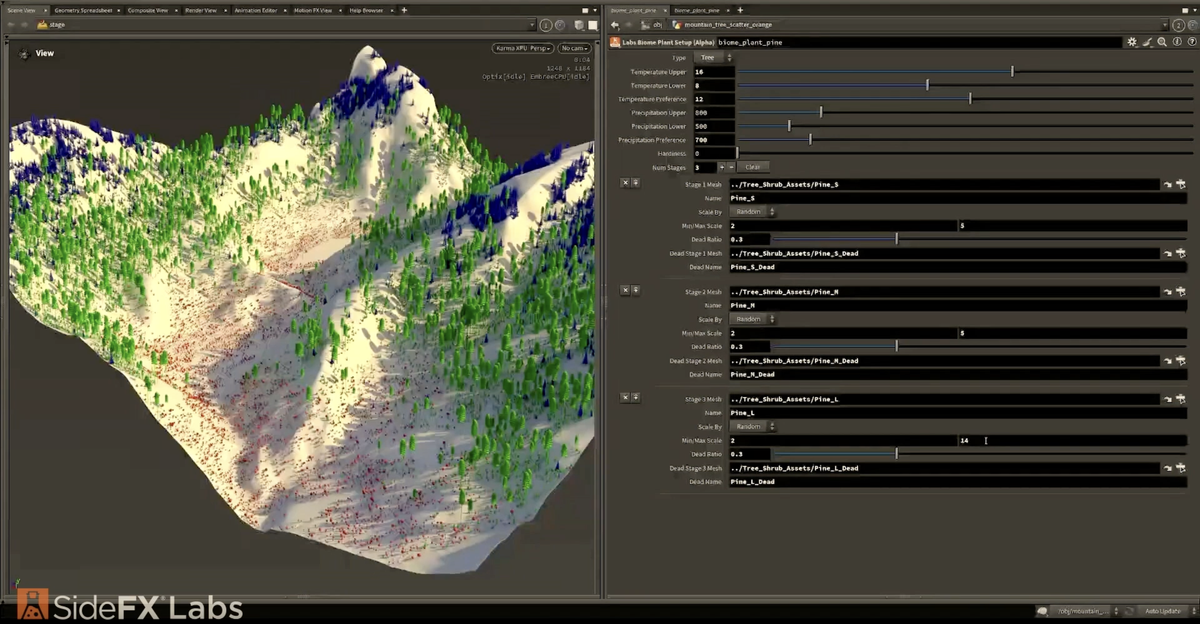Screen dimensions: 1200x624
Task: Click the magnifier search icon in parameter editor
Action: click(1162, 42)
